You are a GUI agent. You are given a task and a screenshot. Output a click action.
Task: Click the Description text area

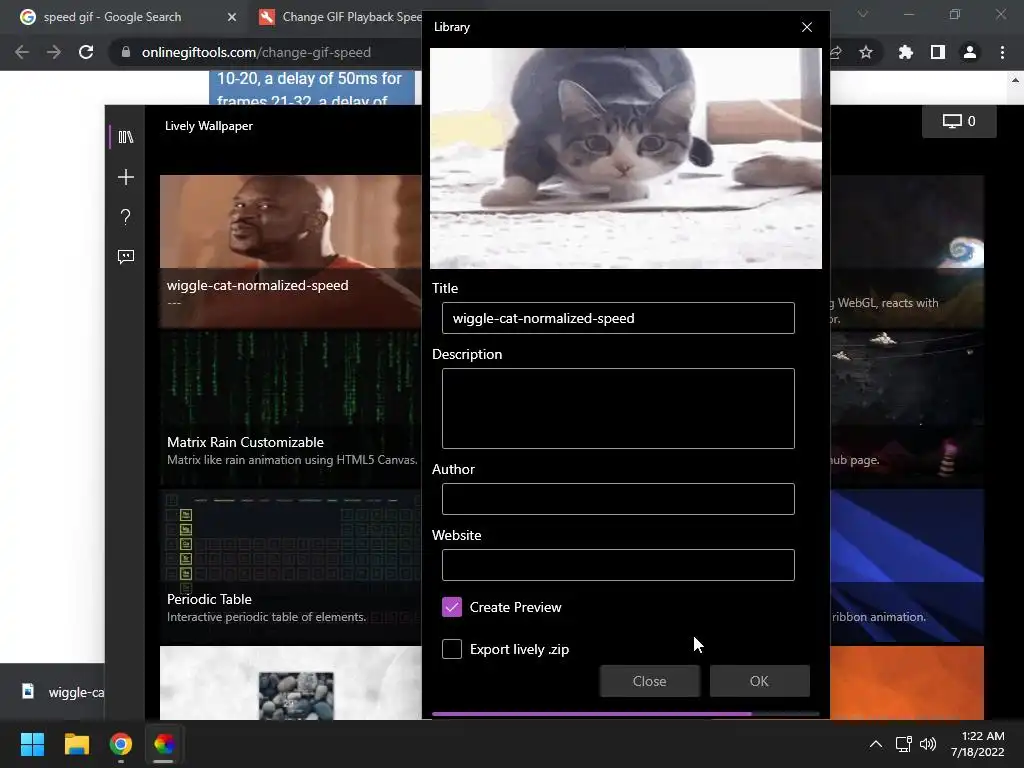pos(618,409)
